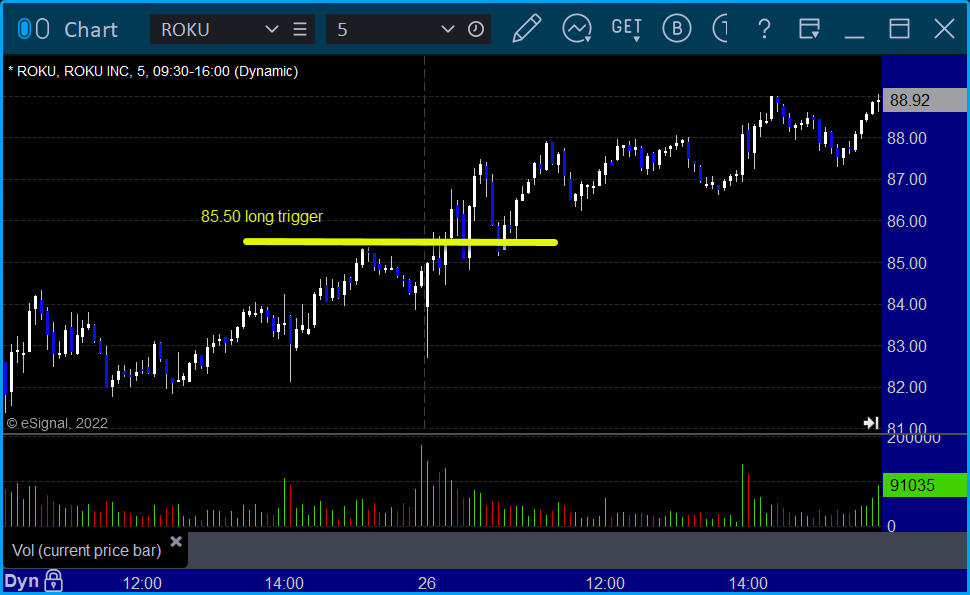Click the scroll-to-latest bar arrow icon

(x=871, y=423)
